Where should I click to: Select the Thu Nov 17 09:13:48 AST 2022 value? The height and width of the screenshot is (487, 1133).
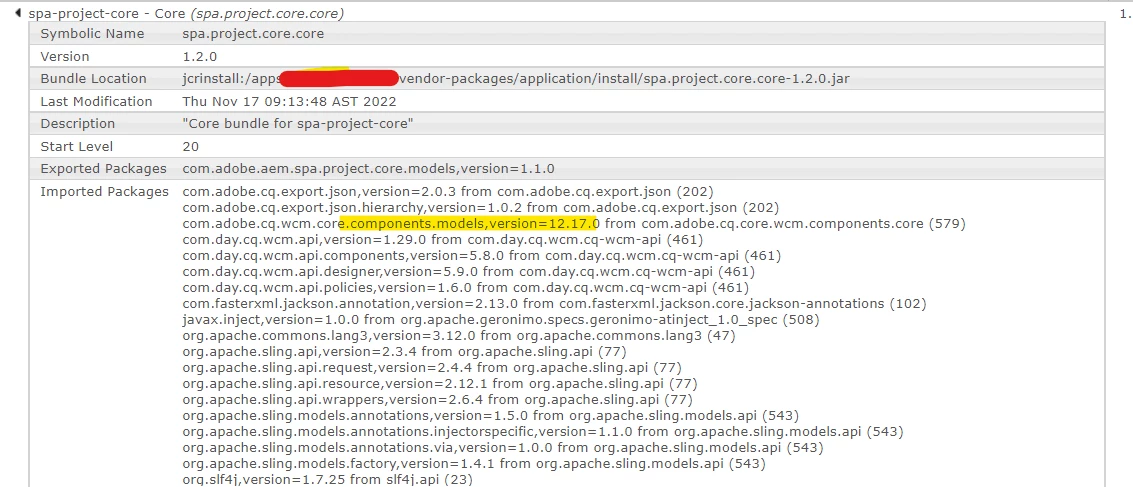pyautogui.click(x=289, y=101)
